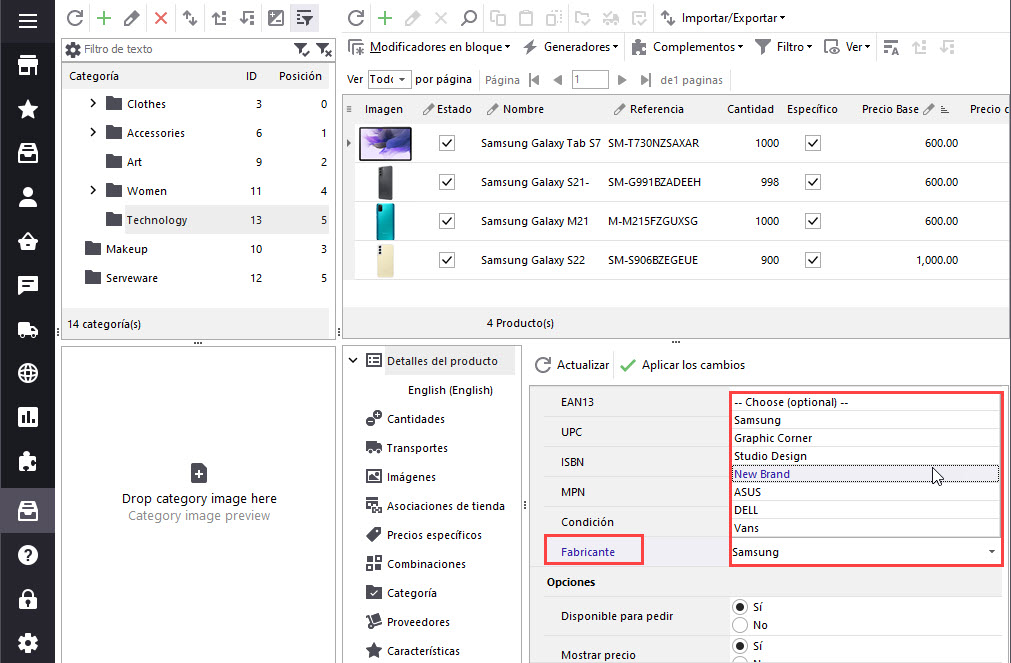1011x663 pixels.
Task: Choose ASUS from the manufacturer list
Action: pos(865,492)
